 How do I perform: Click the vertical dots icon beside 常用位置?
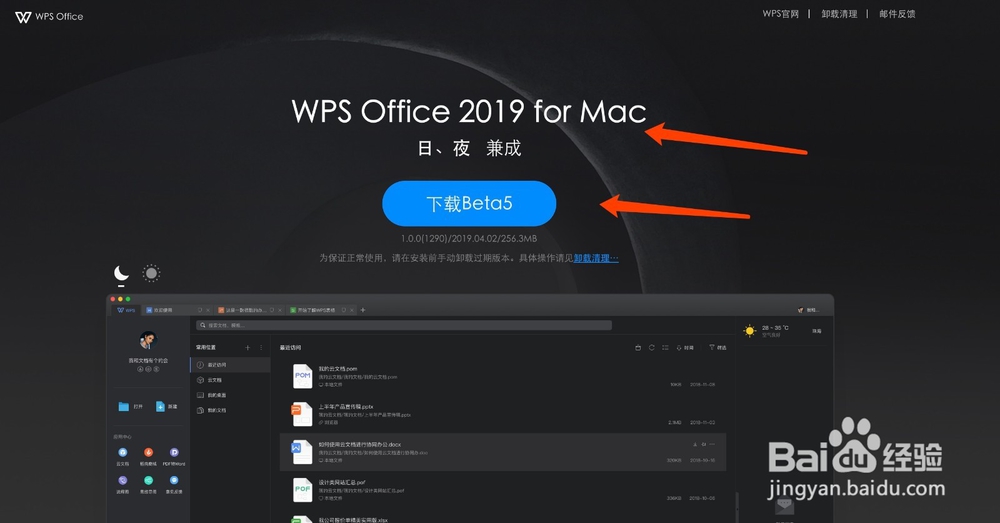tap(261, 348)
